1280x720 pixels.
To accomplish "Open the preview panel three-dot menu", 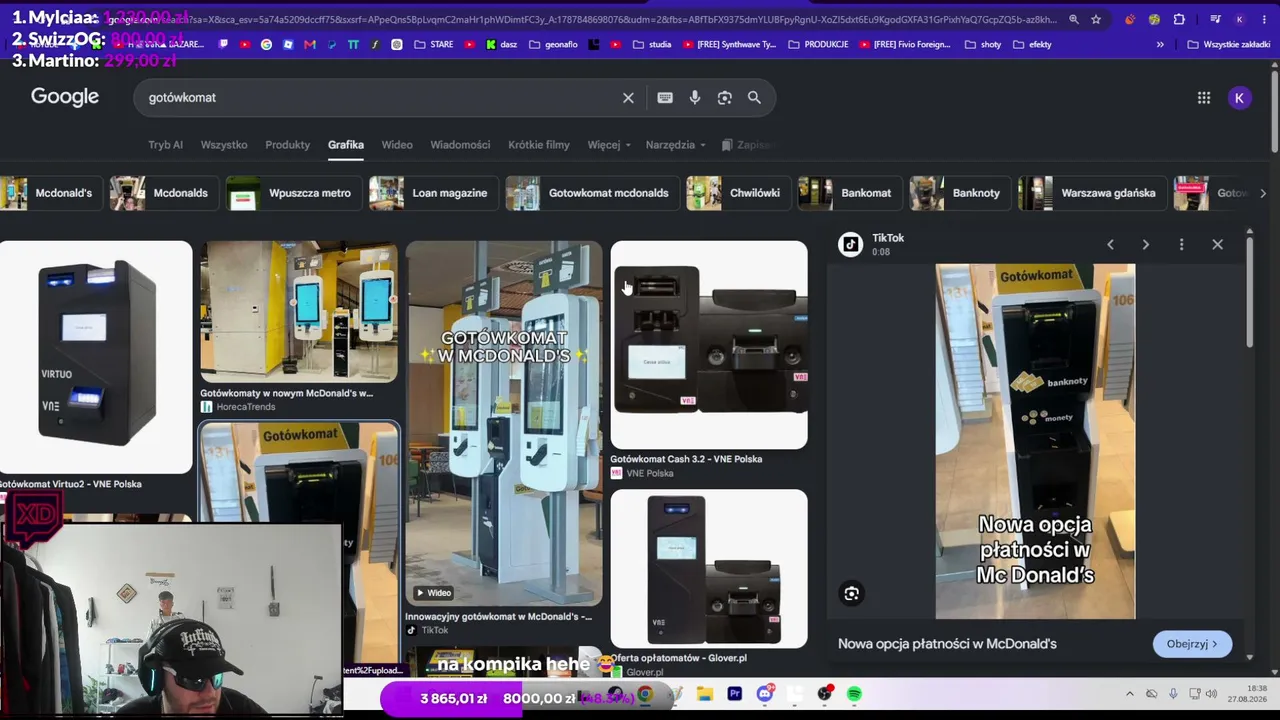I will (x=1181, y=244).
